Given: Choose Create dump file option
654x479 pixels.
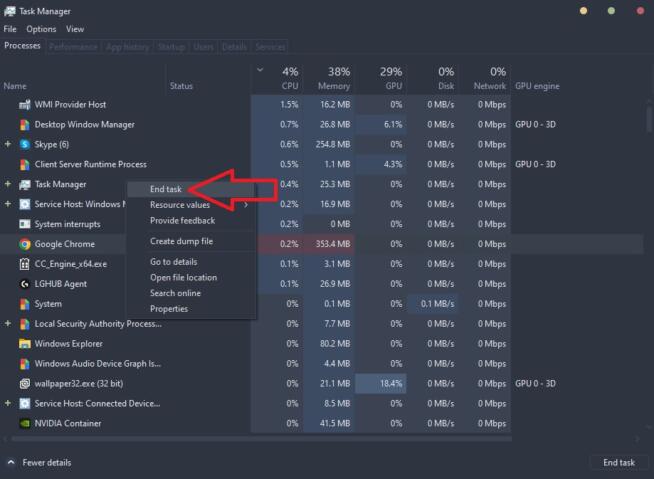Looking at the screenshot, I should click(181, 241).
